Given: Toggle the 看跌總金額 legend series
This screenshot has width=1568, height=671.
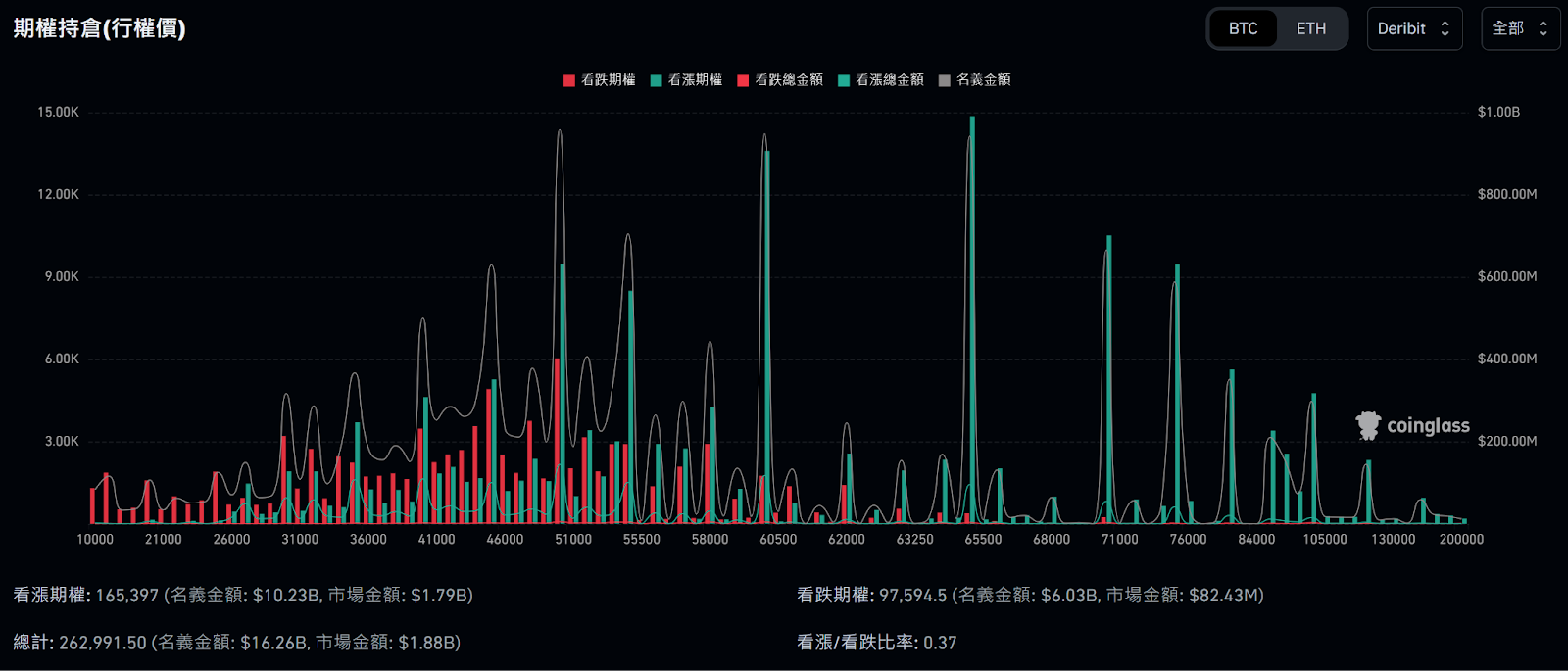Looking at the screenshot, I should pyautogui.click(x=780, y=80).
